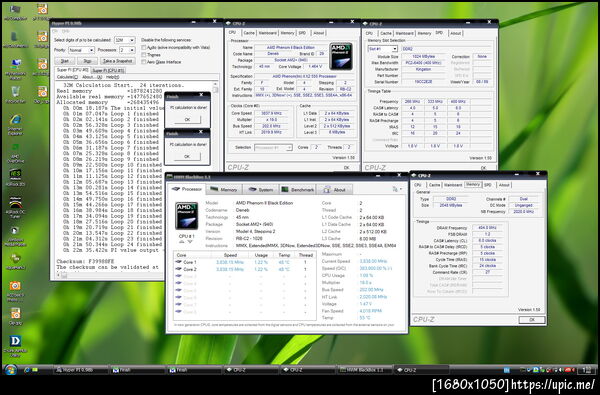Launch the AMD OverDrive desktop shortcut
Screen dimensions: 600x395
coord(15,153)
